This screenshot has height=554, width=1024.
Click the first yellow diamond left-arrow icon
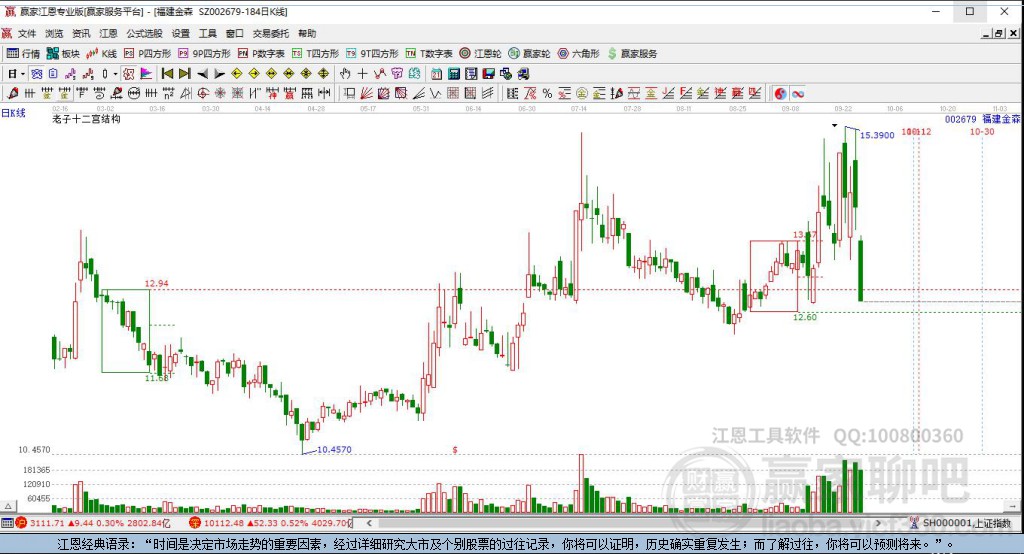(237, 74)
